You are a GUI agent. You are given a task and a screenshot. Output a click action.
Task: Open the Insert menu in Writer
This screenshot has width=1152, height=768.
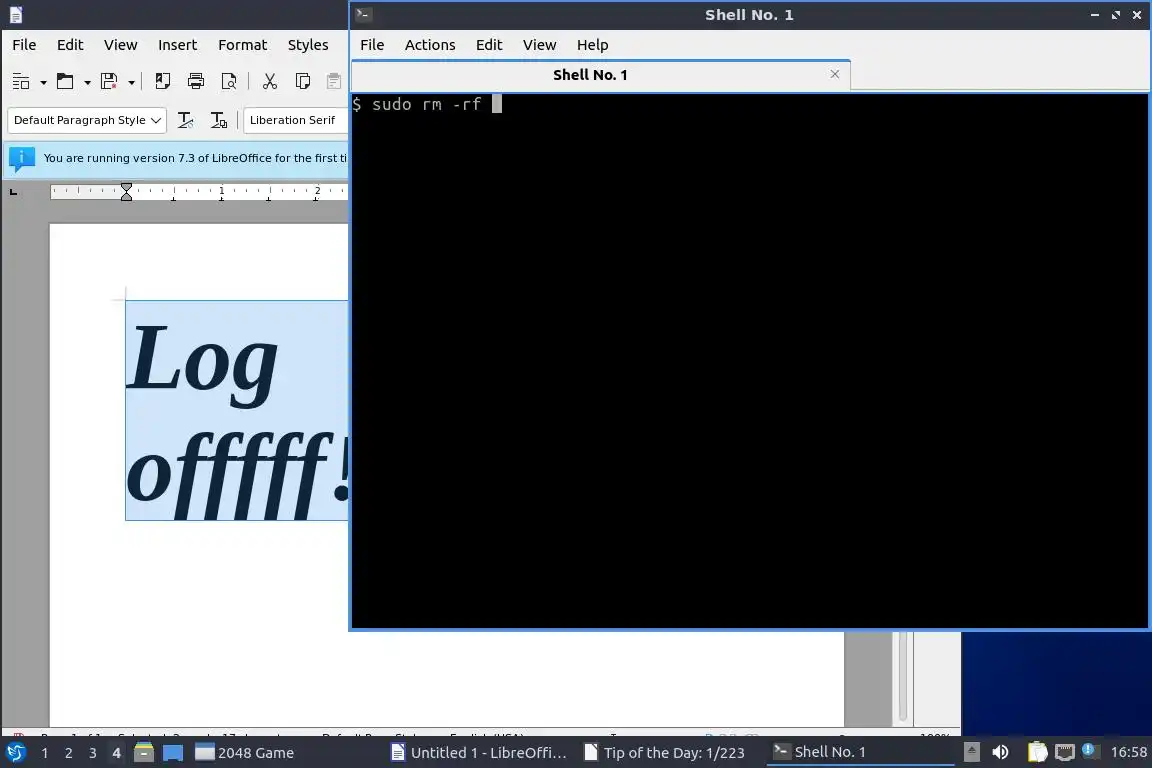(178, 45)
